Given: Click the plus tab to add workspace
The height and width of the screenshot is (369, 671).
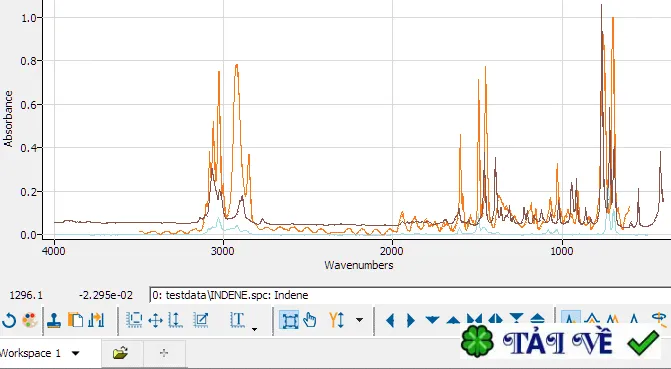Looking at the screenshot, I should point(164,353).
